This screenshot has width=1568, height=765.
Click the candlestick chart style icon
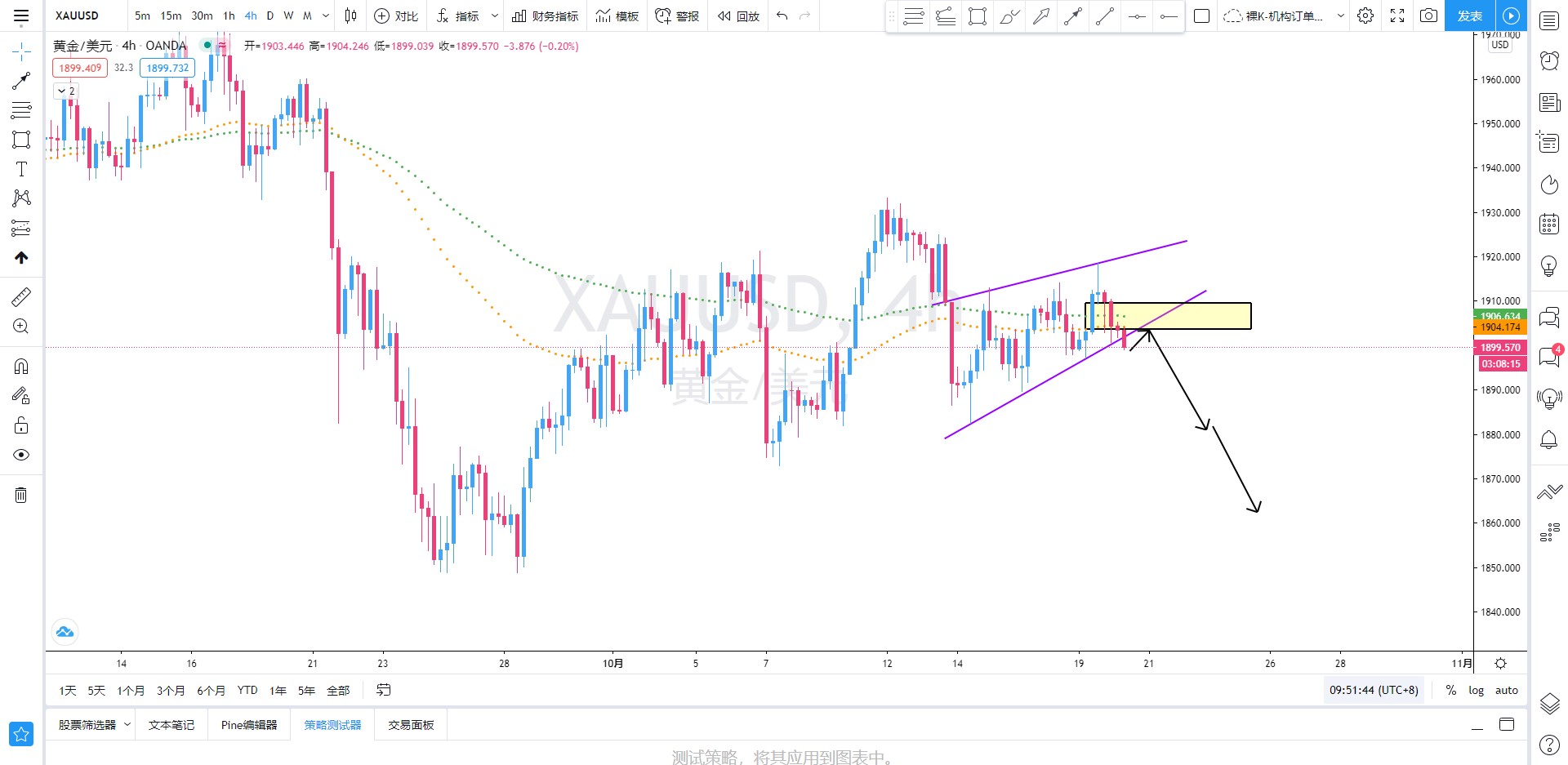350,16
